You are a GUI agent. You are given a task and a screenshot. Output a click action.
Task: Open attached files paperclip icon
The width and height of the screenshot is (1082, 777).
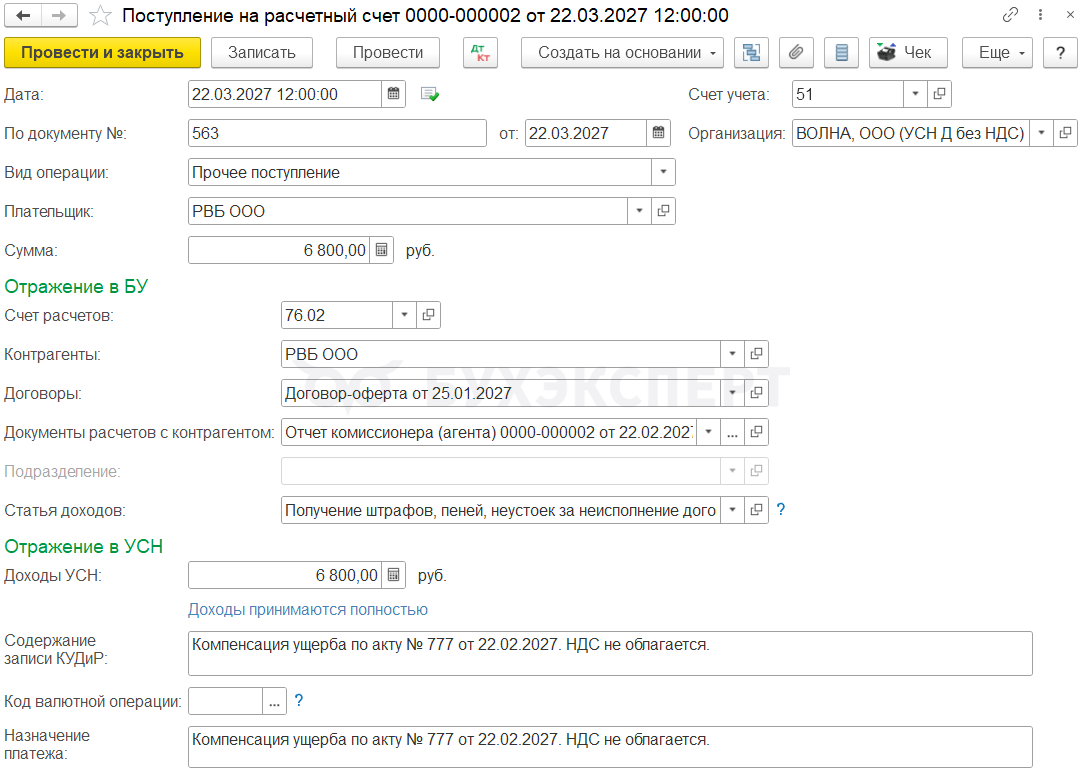pyautogui.click(x=796, y=52)
